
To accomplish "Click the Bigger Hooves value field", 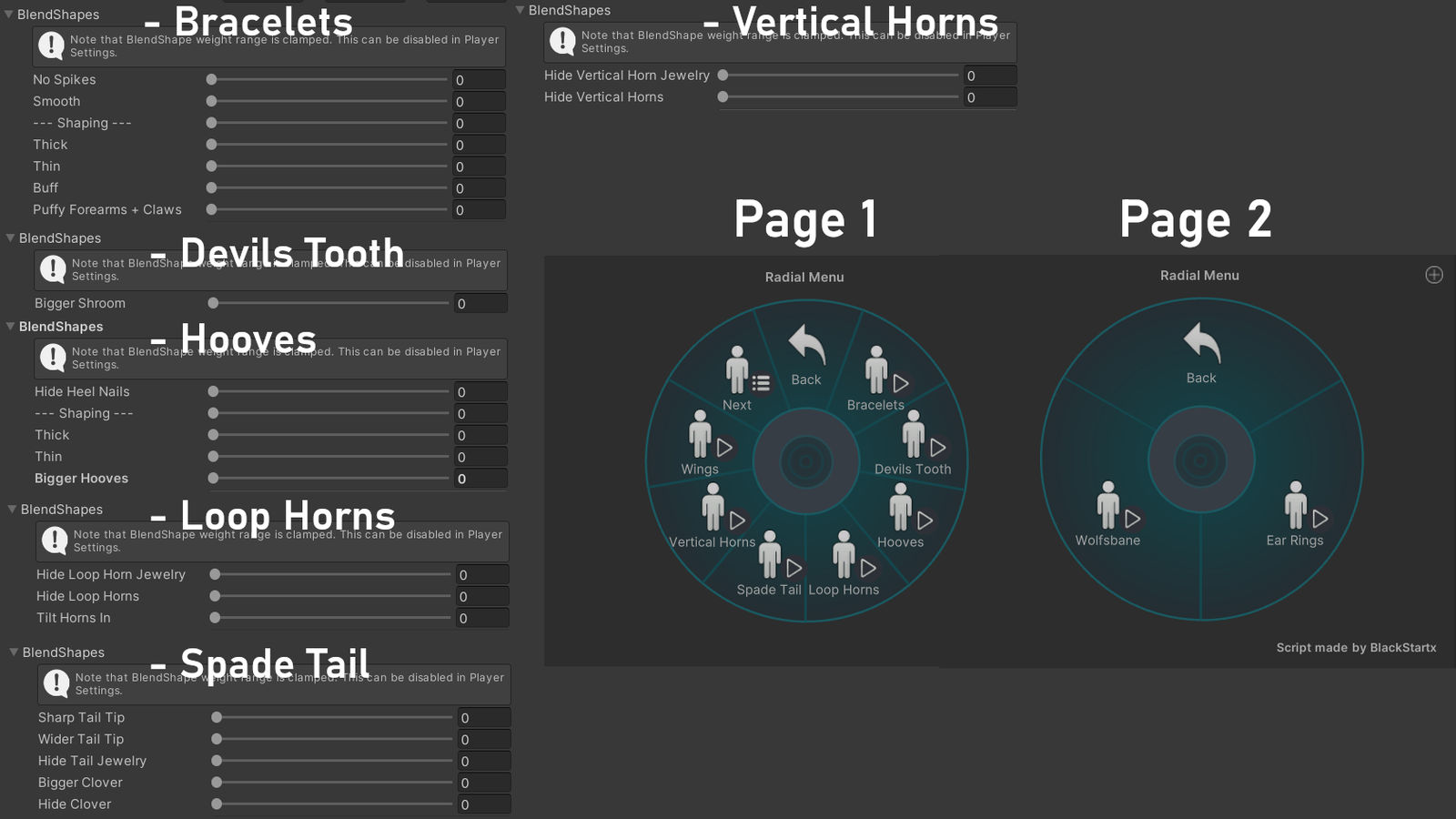I will 480,479.
